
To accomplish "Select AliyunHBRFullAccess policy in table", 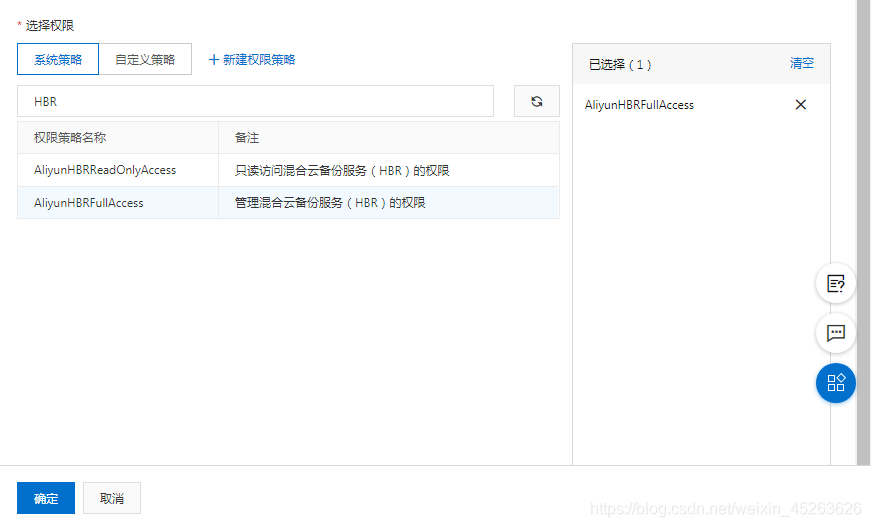I will point(288,203).
